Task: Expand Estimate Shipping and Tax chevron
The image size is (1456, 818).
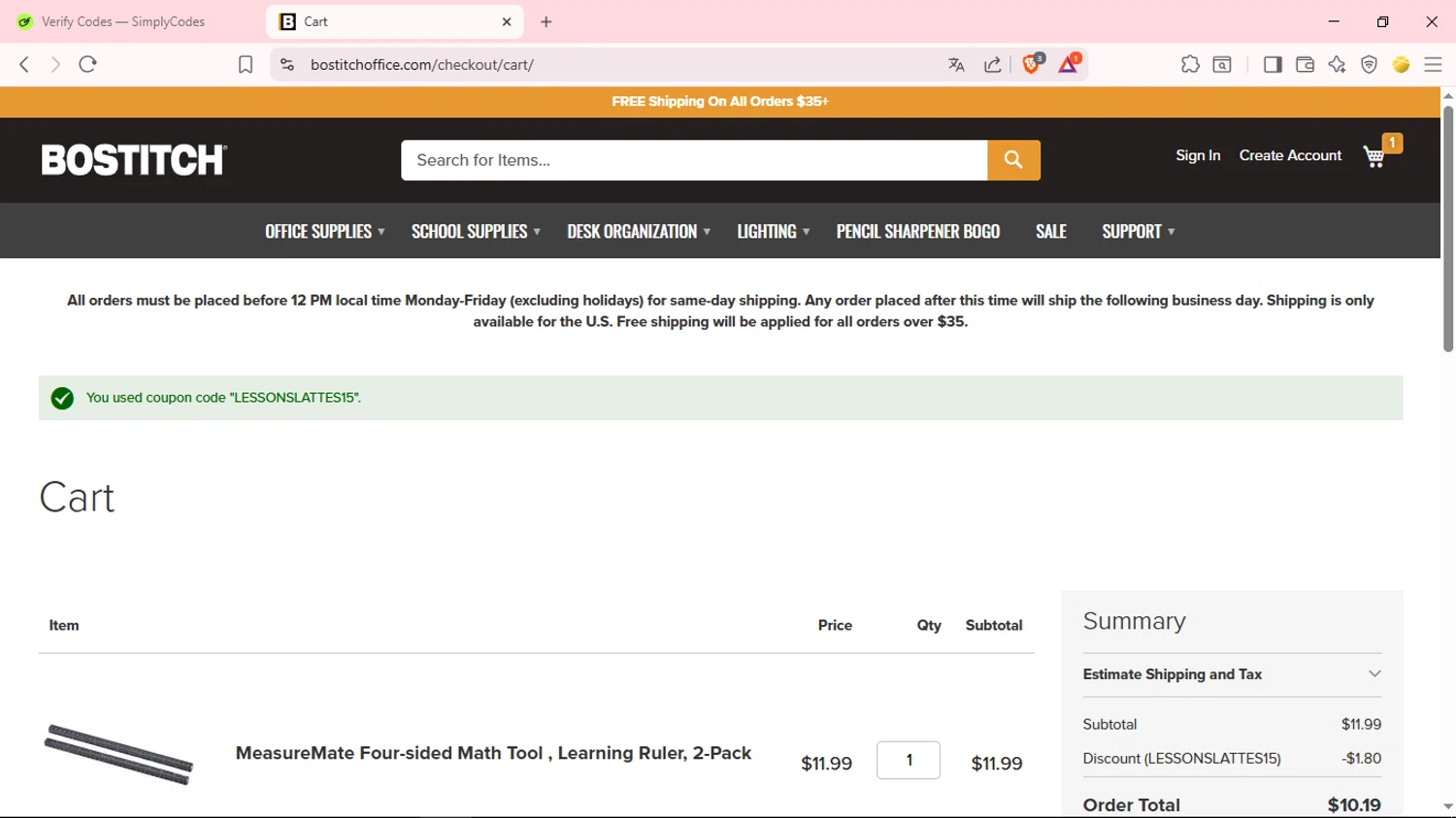Action: (1374, 673)
